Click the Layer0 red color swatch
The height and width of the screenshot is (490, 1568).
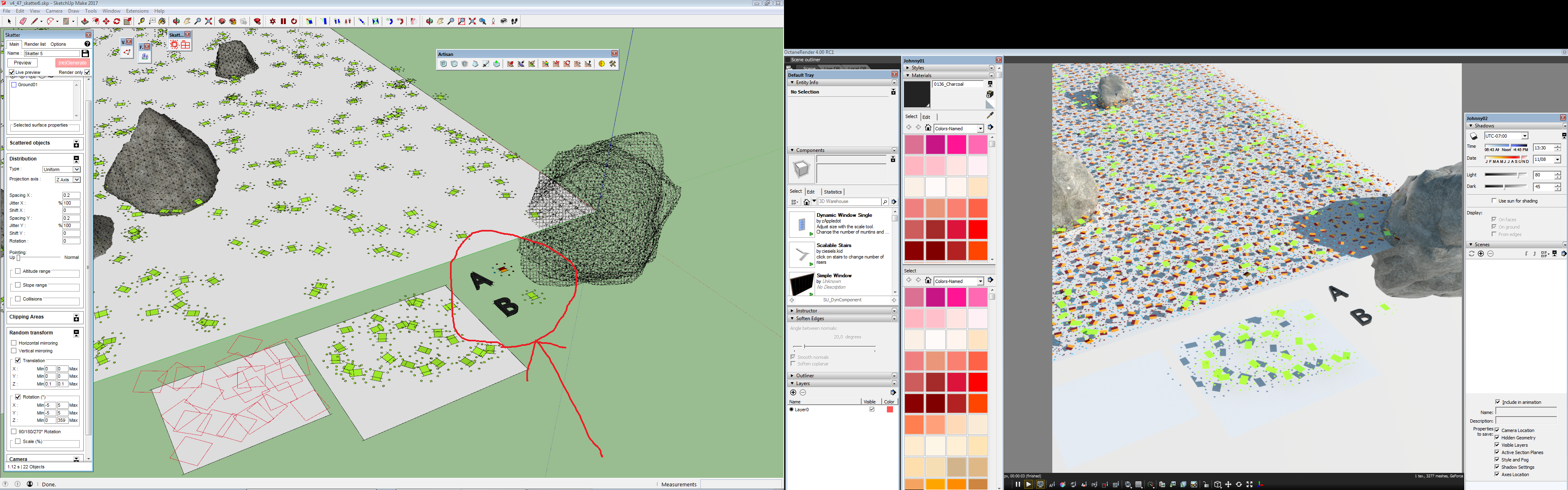[889, 410]
